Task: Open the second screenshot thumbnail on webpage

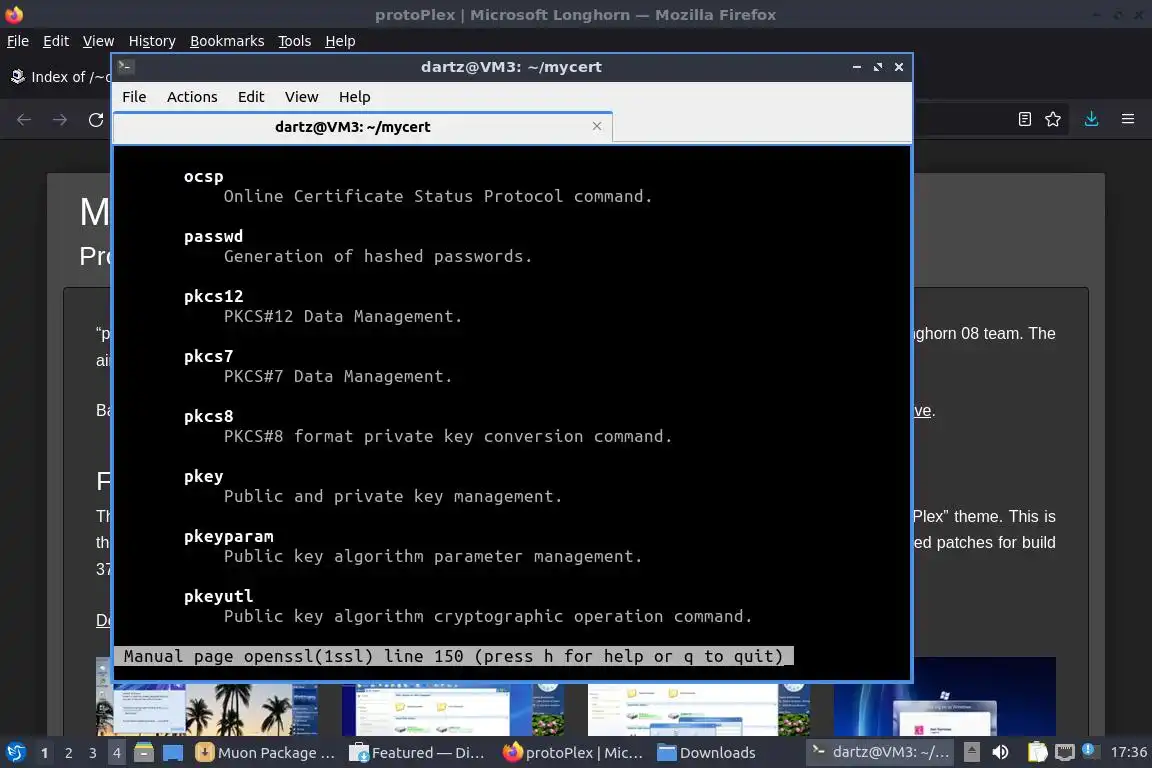Action: click(453, 709)
